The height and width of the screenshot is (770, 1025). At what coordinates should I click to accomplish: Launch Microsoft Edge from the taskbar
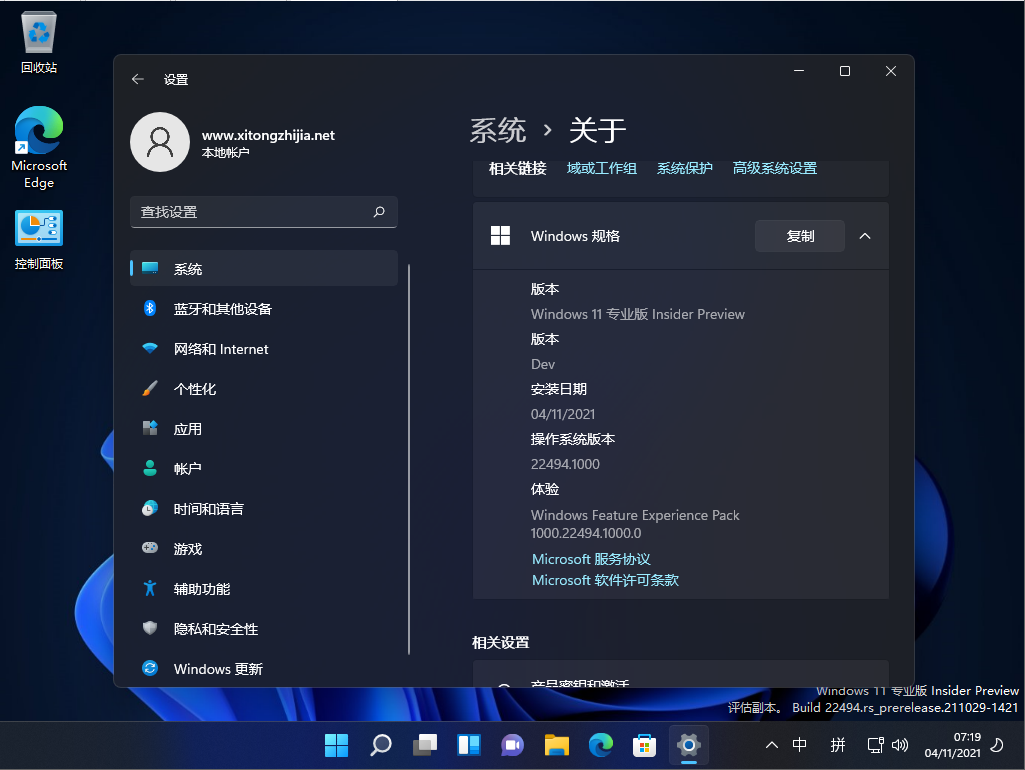click(600, 745)
